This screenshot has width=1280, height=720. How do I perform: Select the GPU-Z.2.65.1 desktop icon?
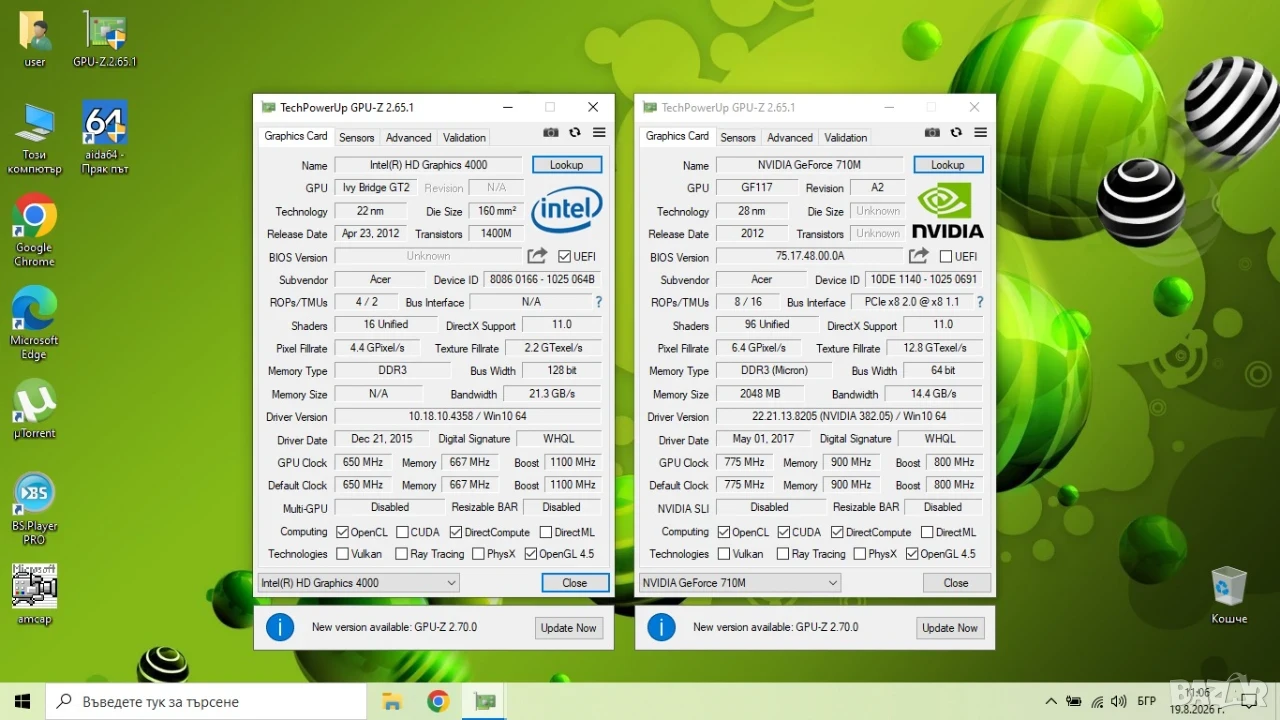point(105,39)
